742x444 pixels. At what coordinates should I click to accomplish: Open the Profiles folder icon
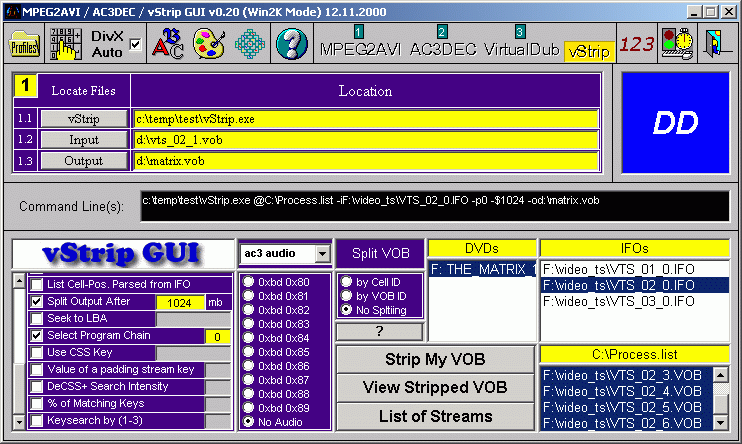[24, 44]
